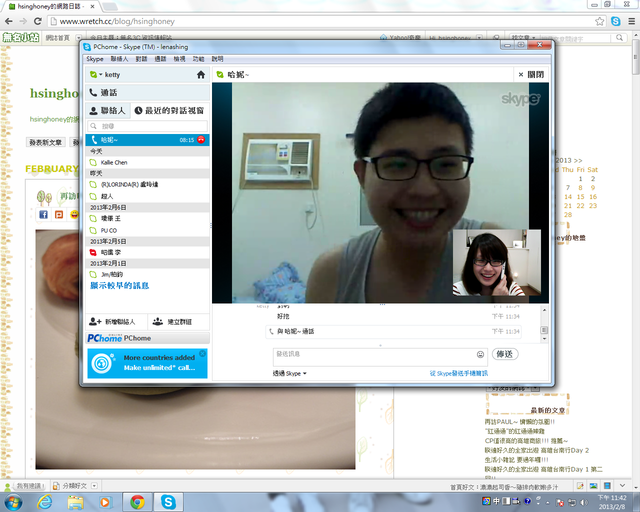Open 顯示較早的訊息 link

tap(120, 285)
